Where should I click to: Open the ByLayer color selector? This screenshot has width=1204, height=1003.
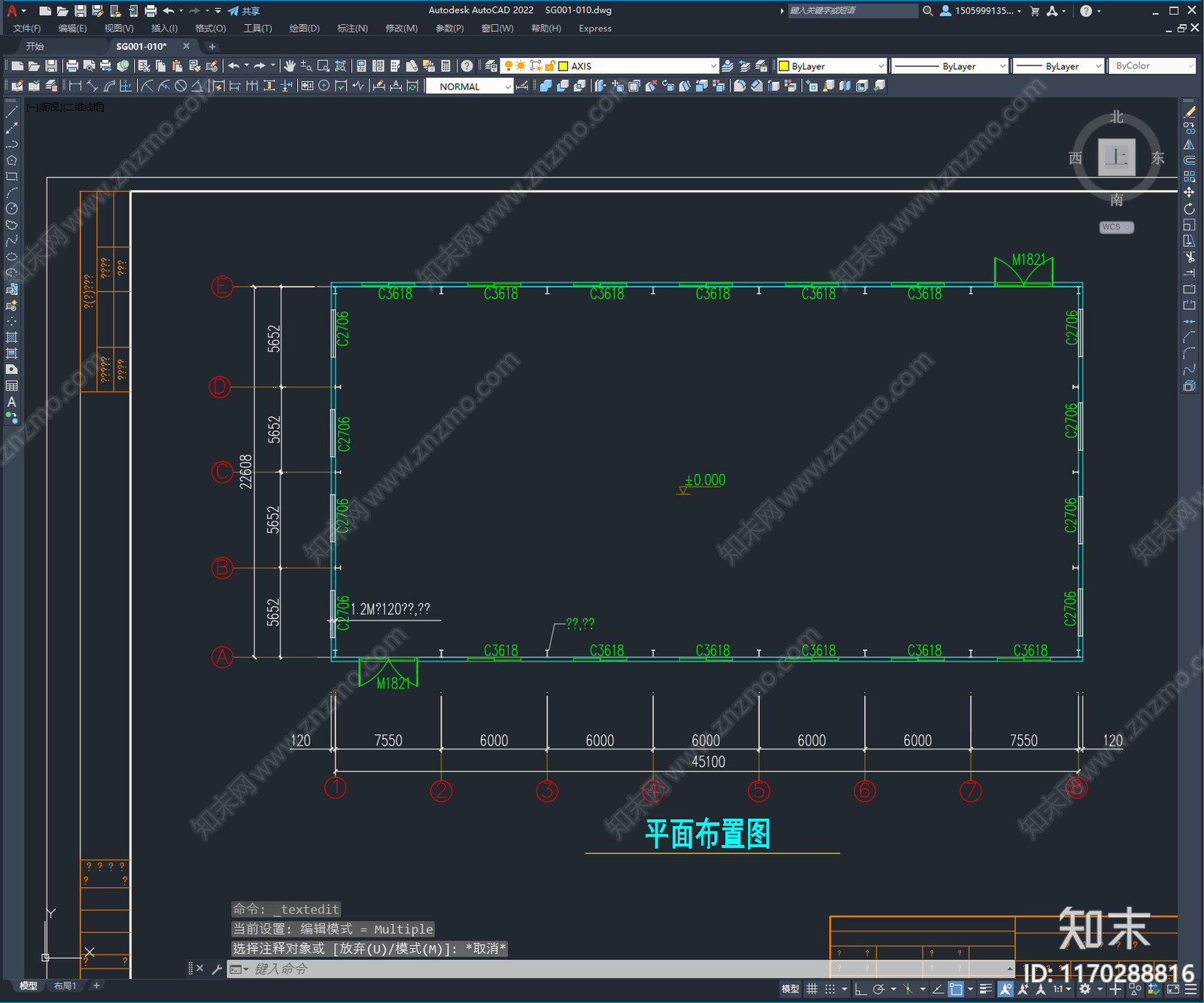click(x=832, y=66)
